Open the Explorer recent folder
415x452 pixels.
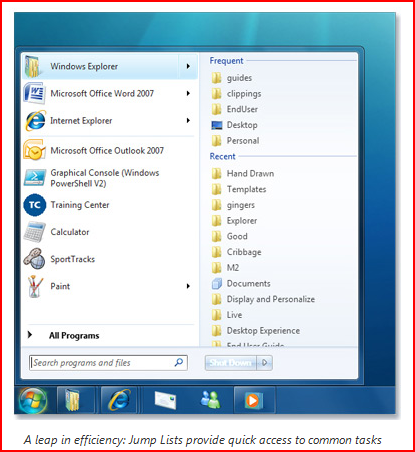click(x=242, y=221)
